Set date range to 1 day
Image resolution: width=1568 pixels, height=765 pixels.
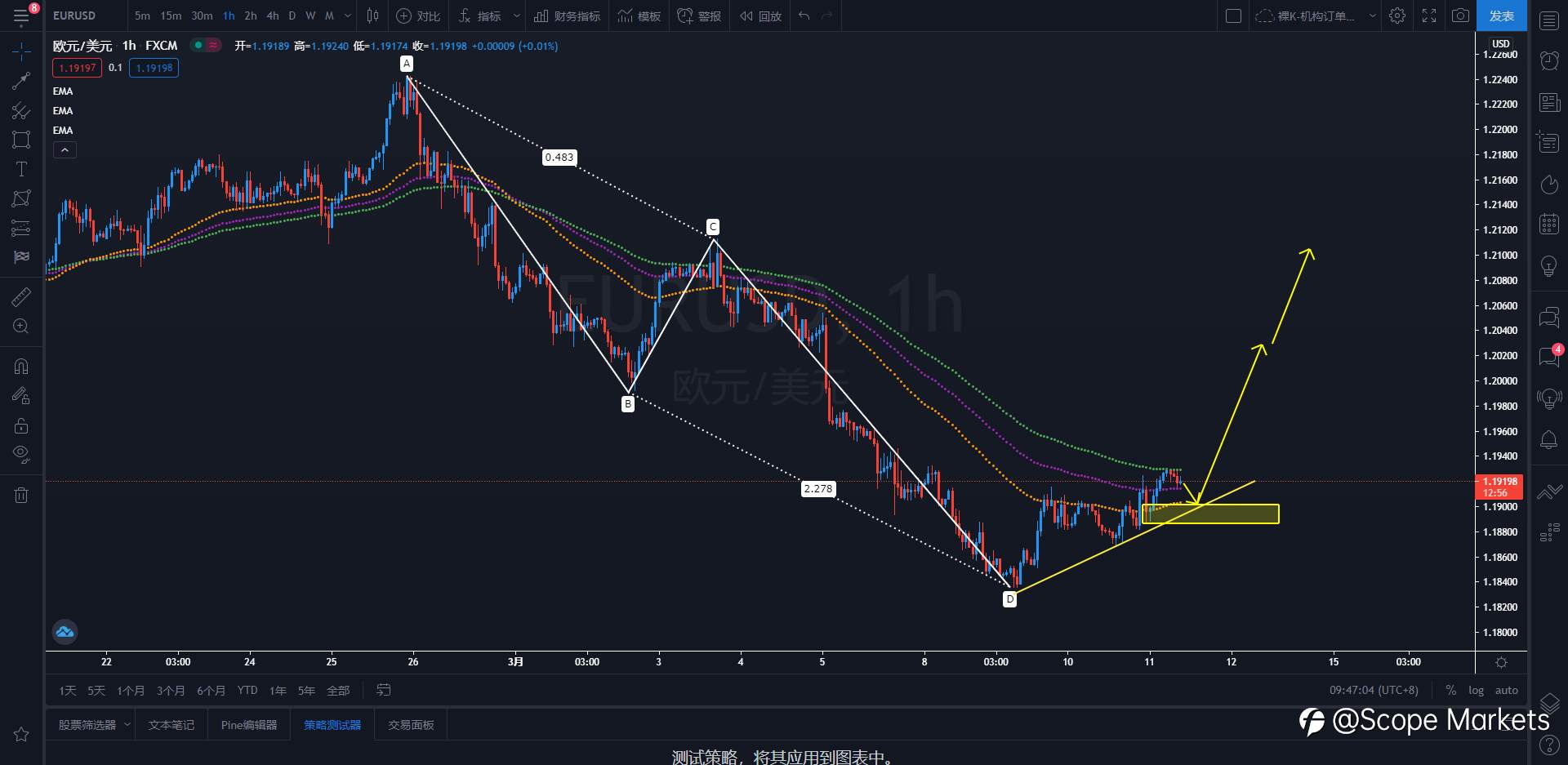68,691
